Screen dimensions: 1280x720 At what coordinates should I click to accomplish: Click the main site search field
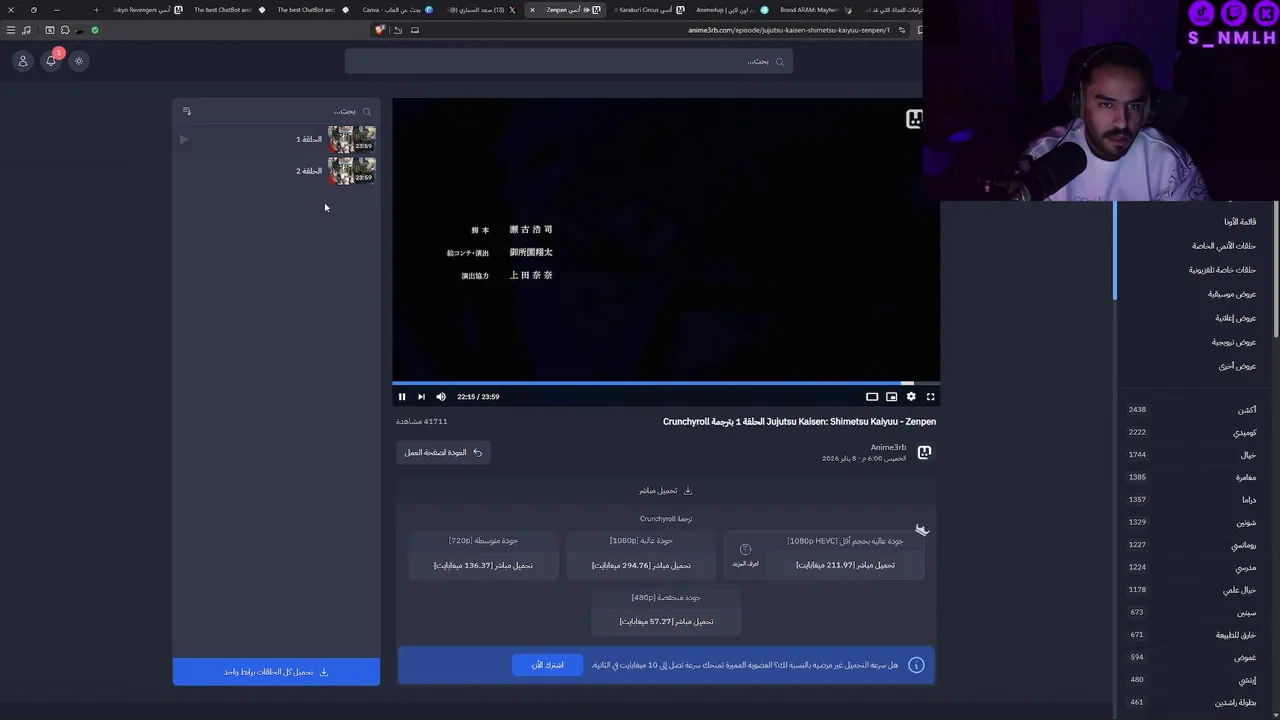pyautogui.click(x=568, y=61)
